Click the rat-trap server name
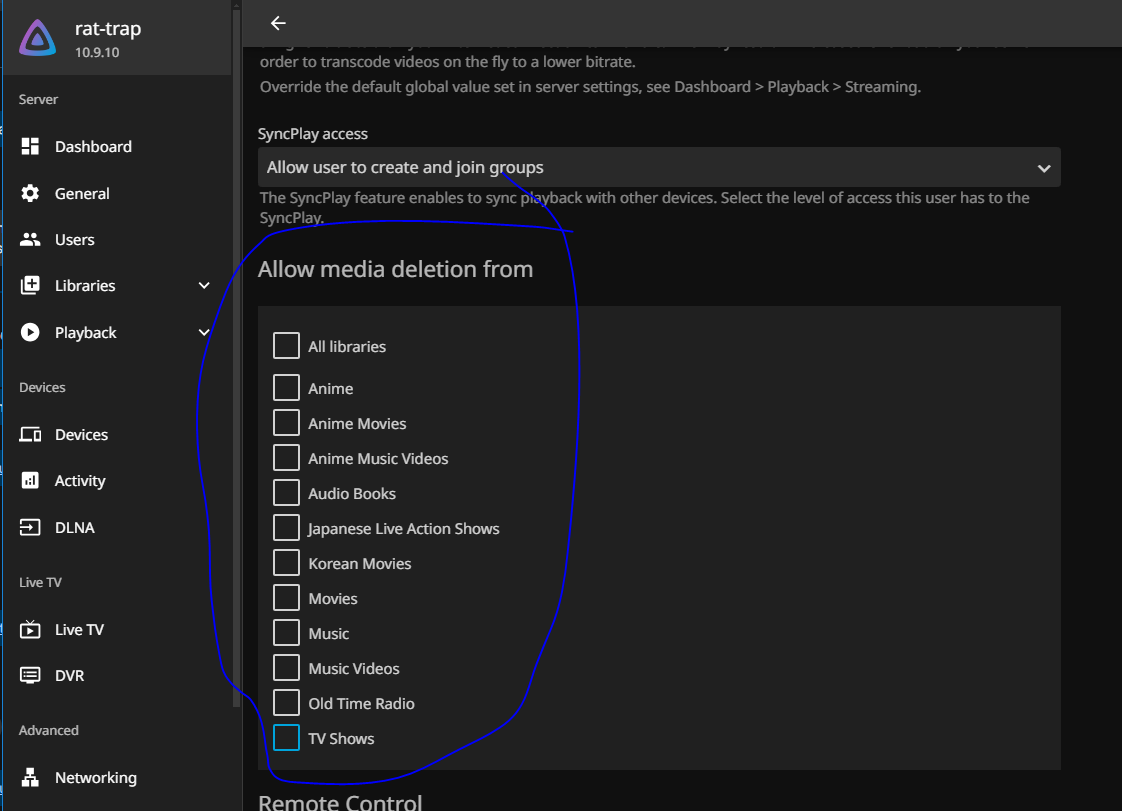The height and width of the screenshot is (811, 1122). (x=108, y=29)
